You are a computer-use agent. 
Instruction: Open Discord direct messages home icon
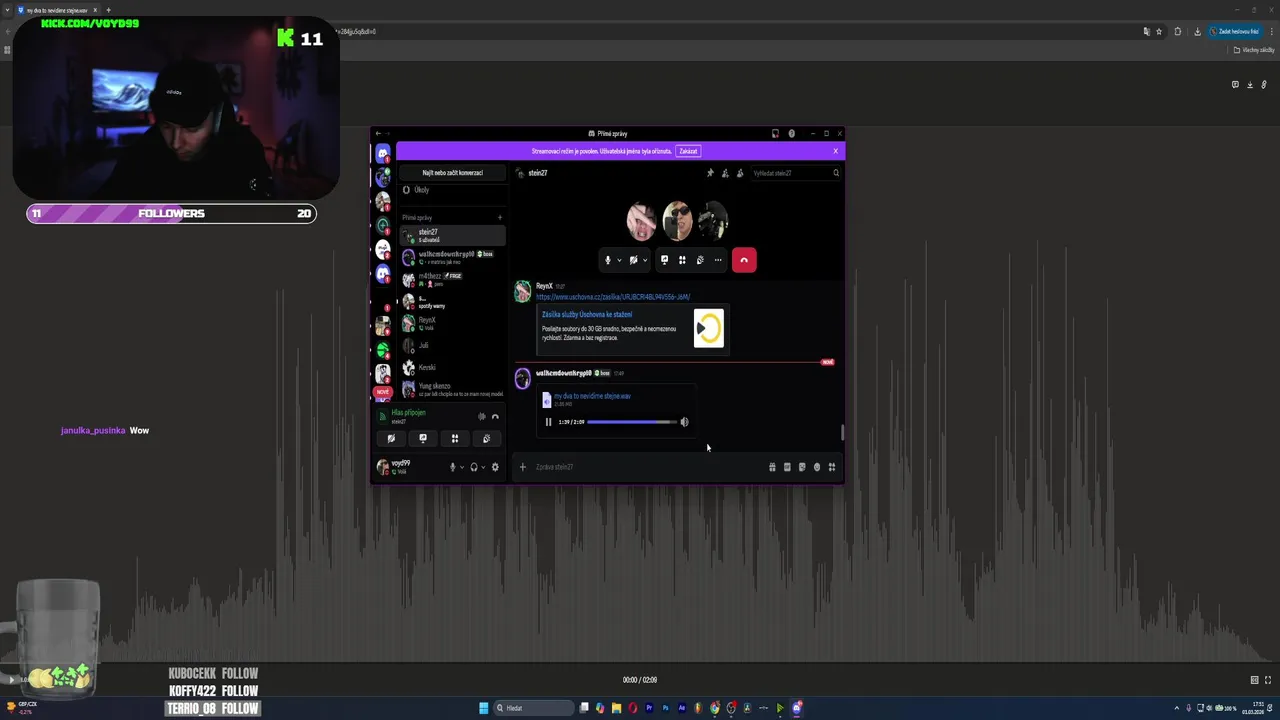(x=382, y=154)
